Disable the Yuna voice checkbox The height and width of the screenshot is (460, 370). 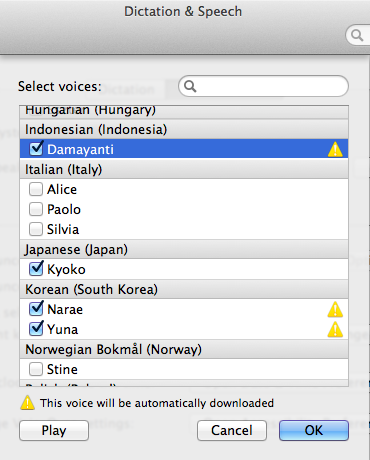click(x=36, y=329)
